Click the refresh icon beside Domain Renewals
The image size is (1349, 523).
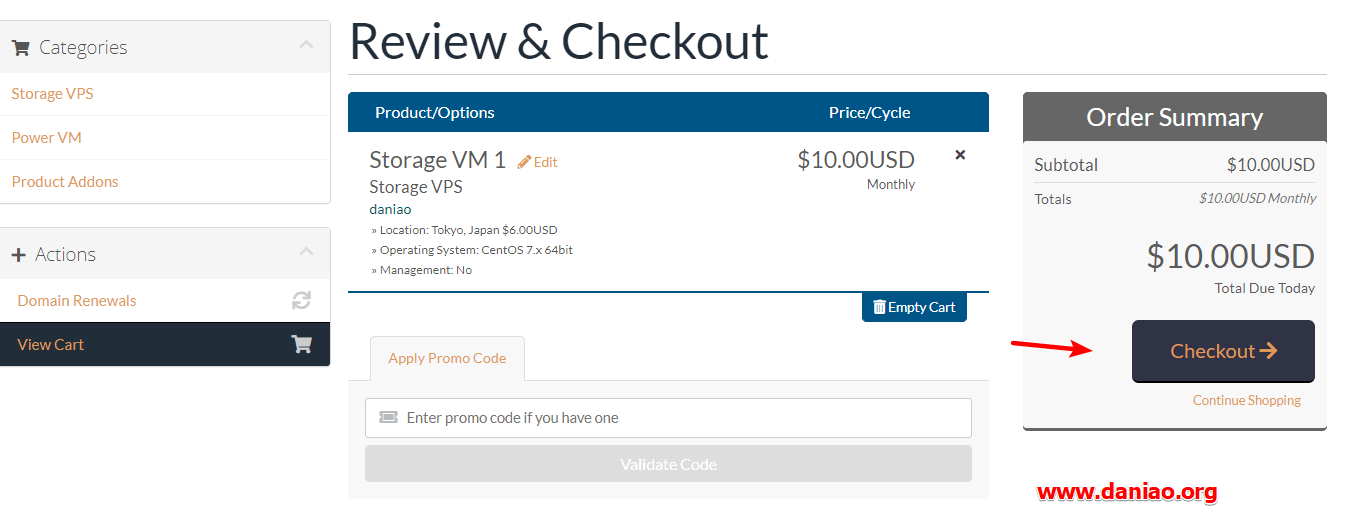coord(301,300)
